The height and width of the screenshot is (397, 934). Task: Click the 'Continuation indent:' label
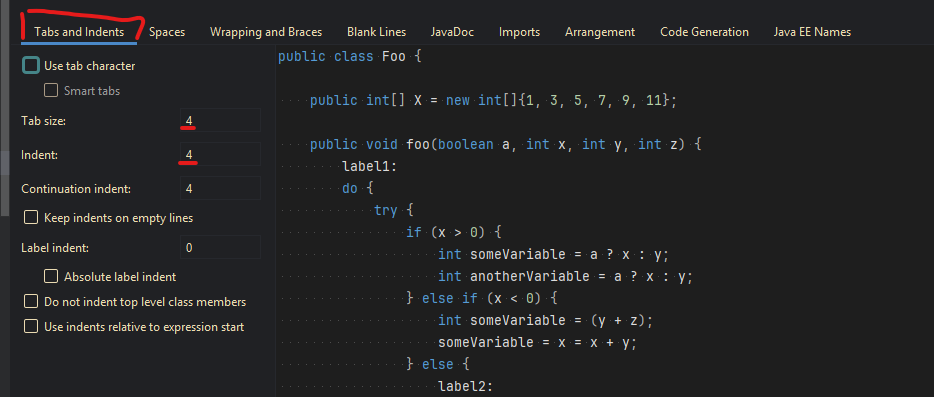point(76,188)
